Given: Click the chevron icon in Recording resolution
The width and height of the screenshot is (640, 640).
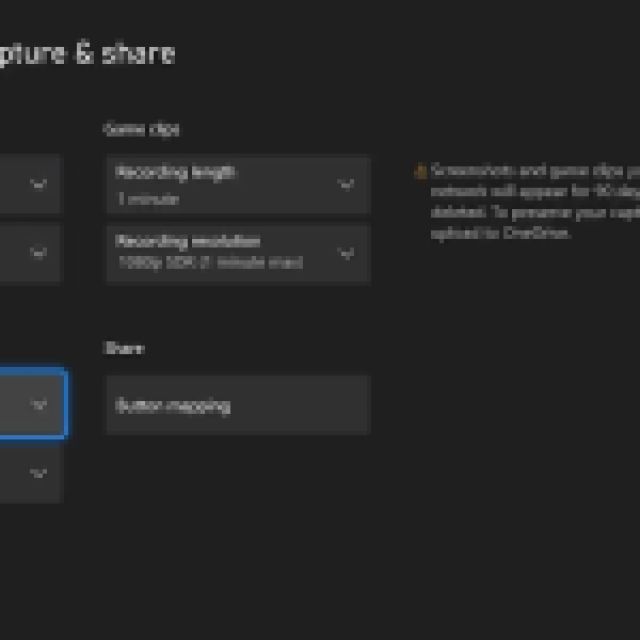Looking at the screenshot, I should 346,254.
